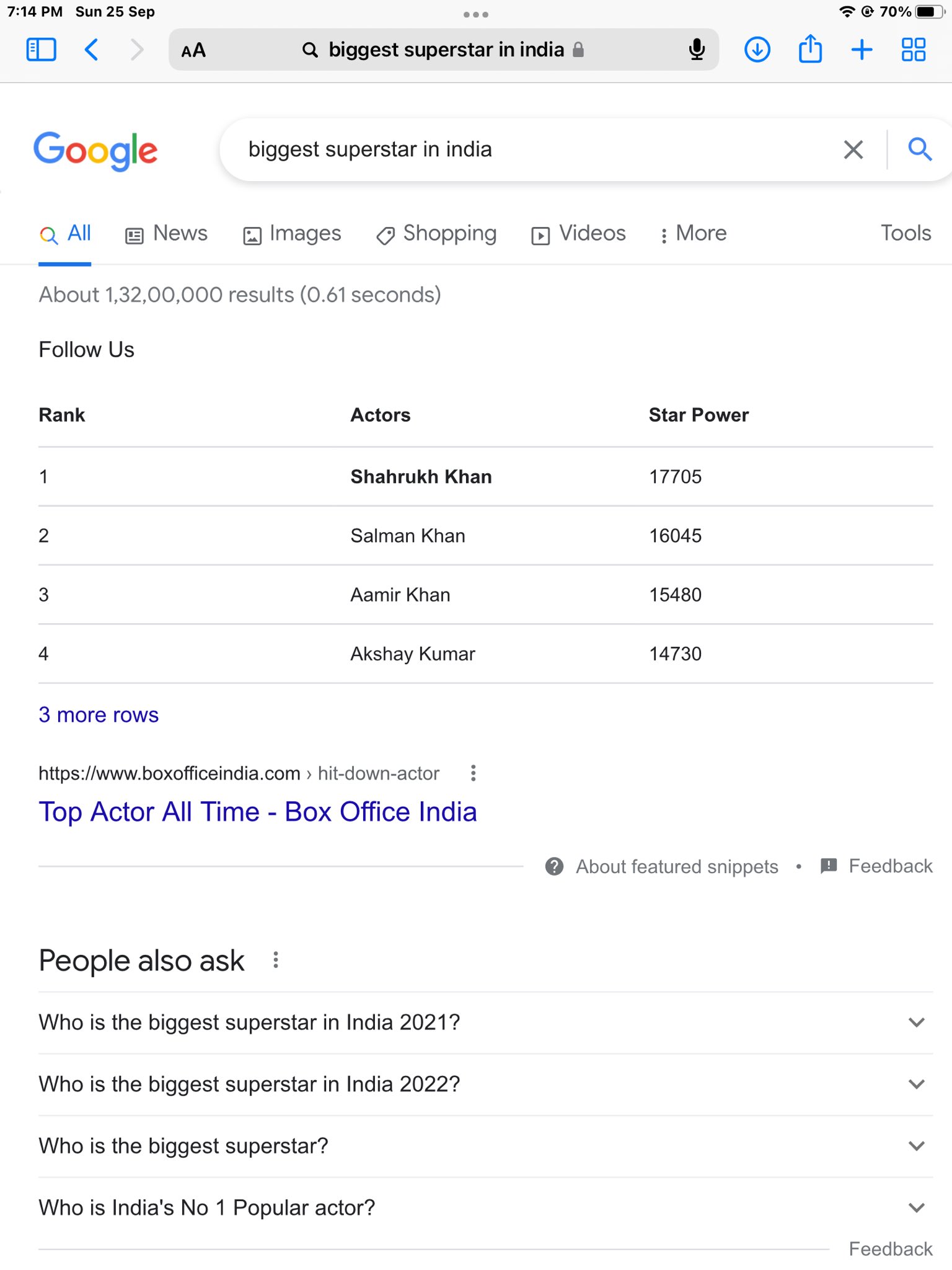Go forward with the forward arrow
Screen dimensions: 952x1270
pyautogui.click(x=137, y=50)
